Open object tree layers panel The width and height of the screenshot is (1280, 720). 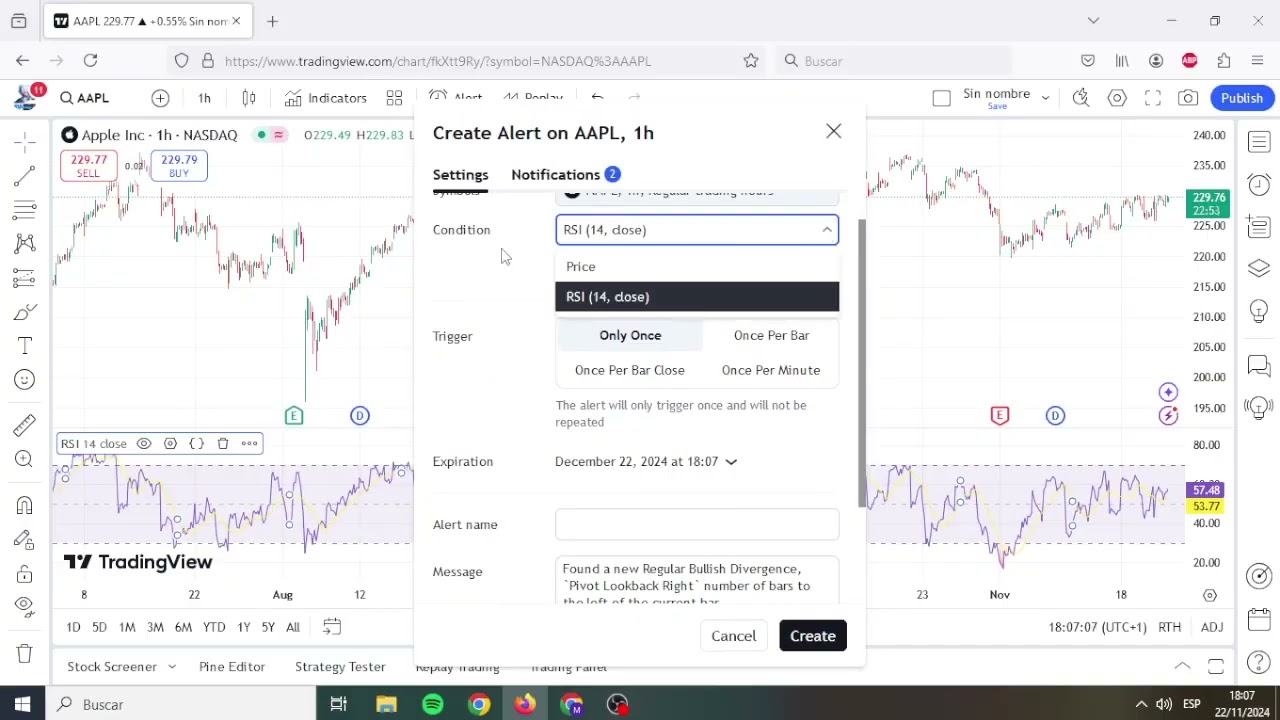[x=1259, y=268]
